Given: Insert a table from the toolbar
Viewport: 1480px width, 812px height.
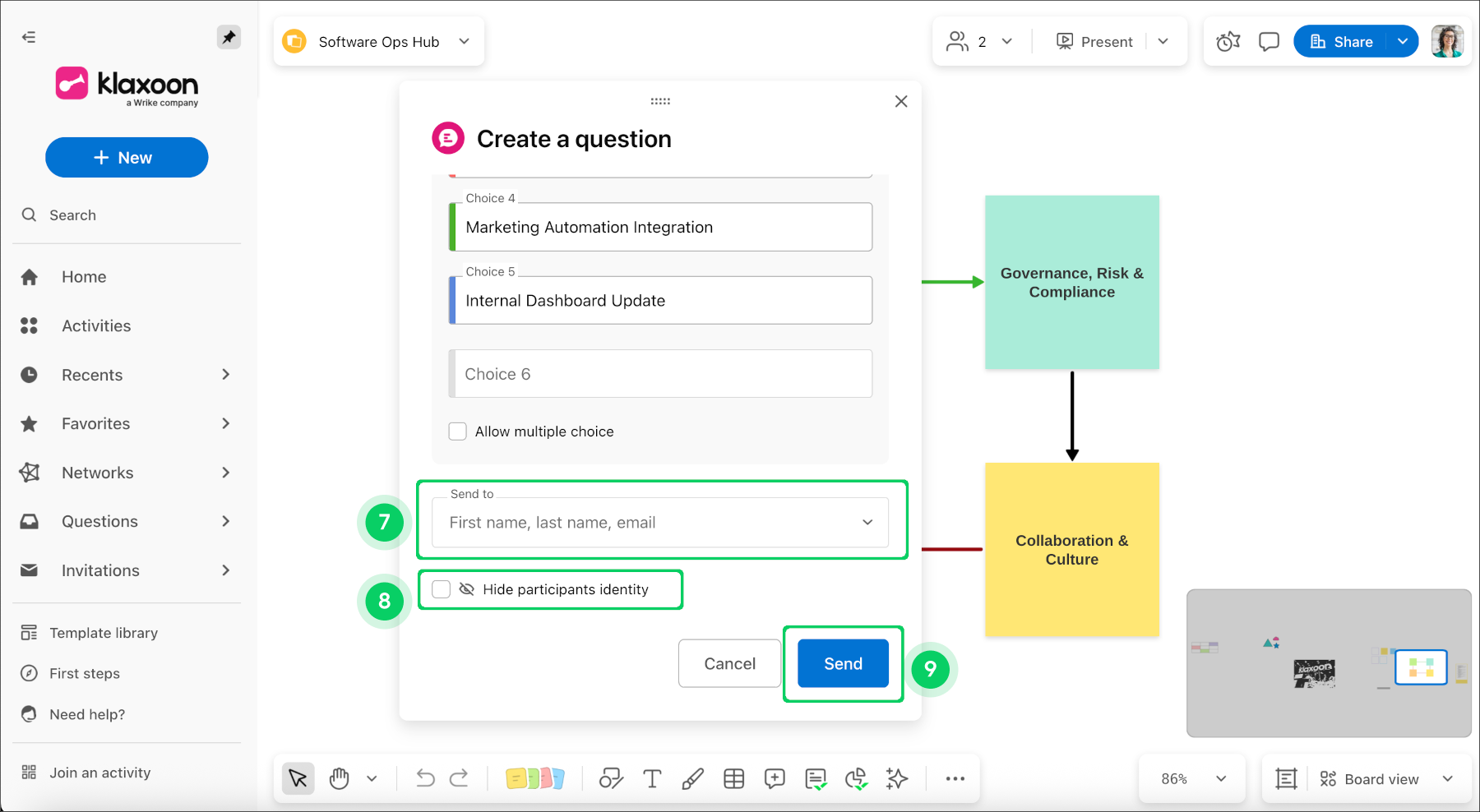Looking at the screenshot, I should (733, 778).
